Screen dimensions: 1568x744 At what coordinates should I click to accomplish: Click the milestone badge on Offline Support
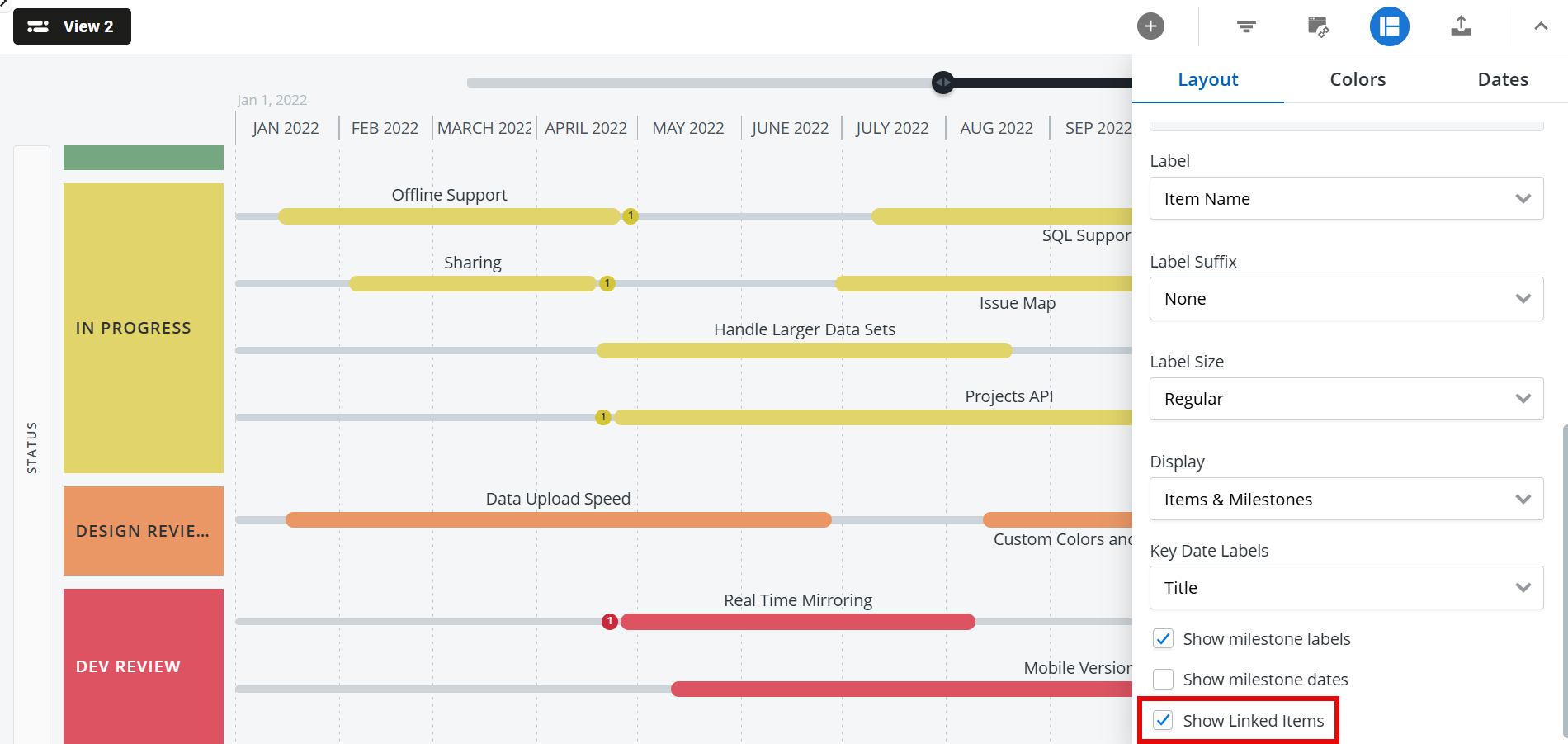[631, 216]
